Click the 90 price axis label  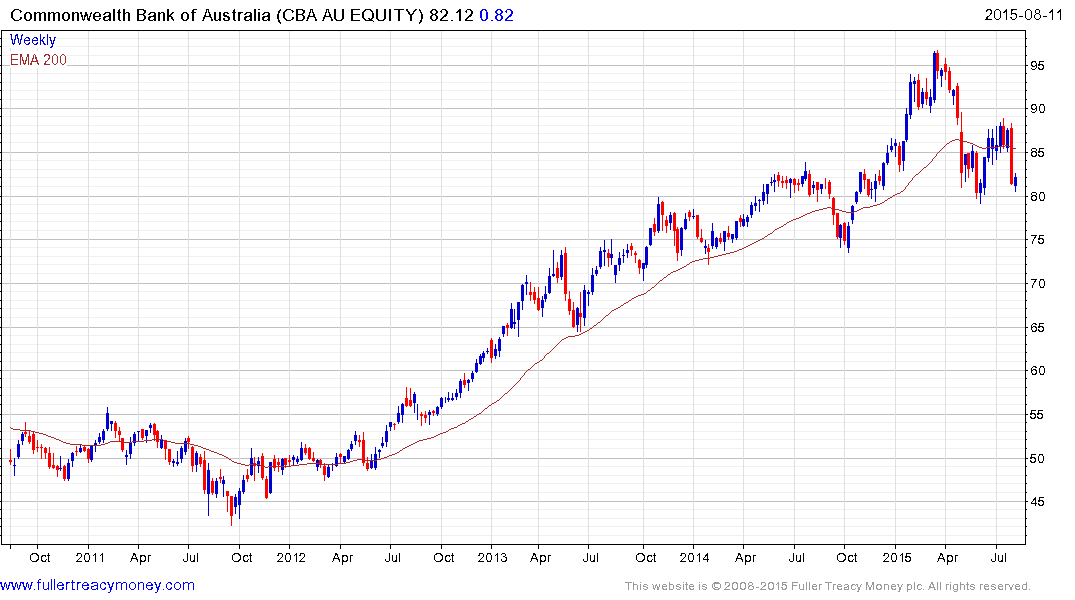(1037, 109)
